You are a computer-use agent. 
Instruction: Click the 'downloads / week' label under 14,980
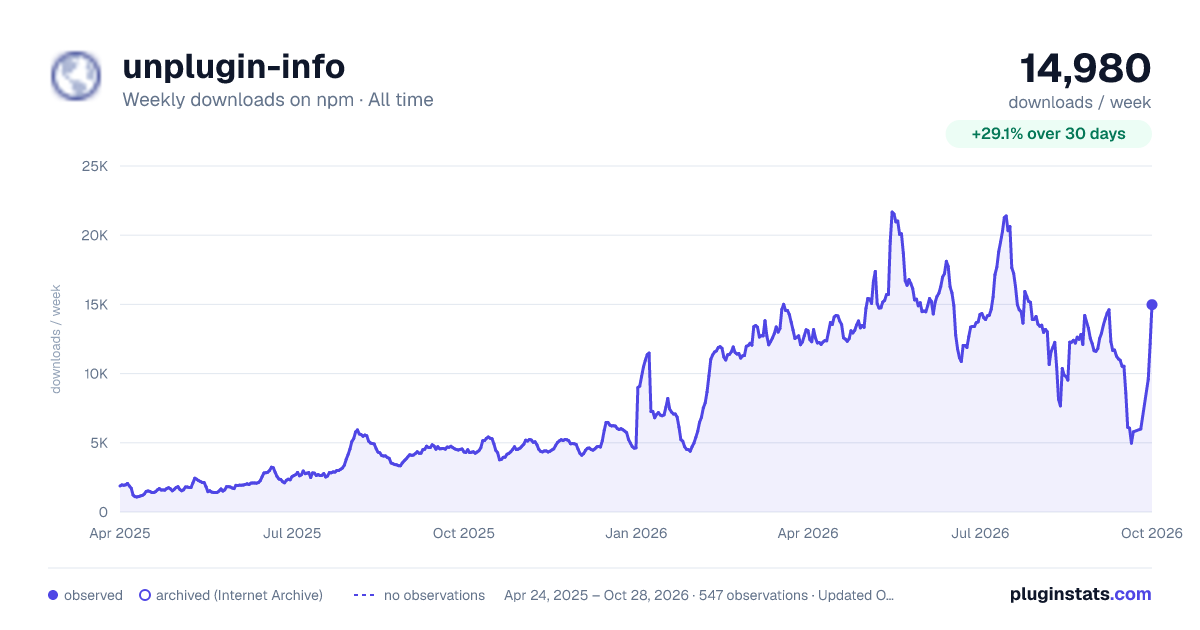[x=1080, y=102]
